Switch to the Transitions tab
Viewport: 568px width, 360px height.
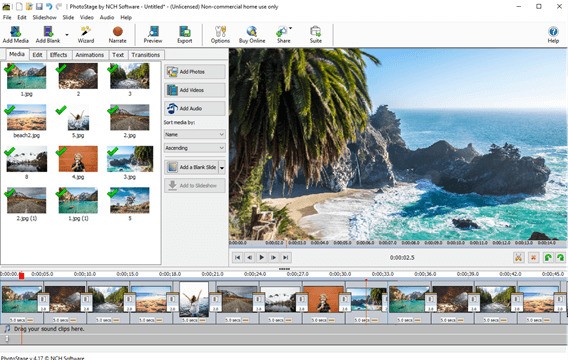click(146, 55)
